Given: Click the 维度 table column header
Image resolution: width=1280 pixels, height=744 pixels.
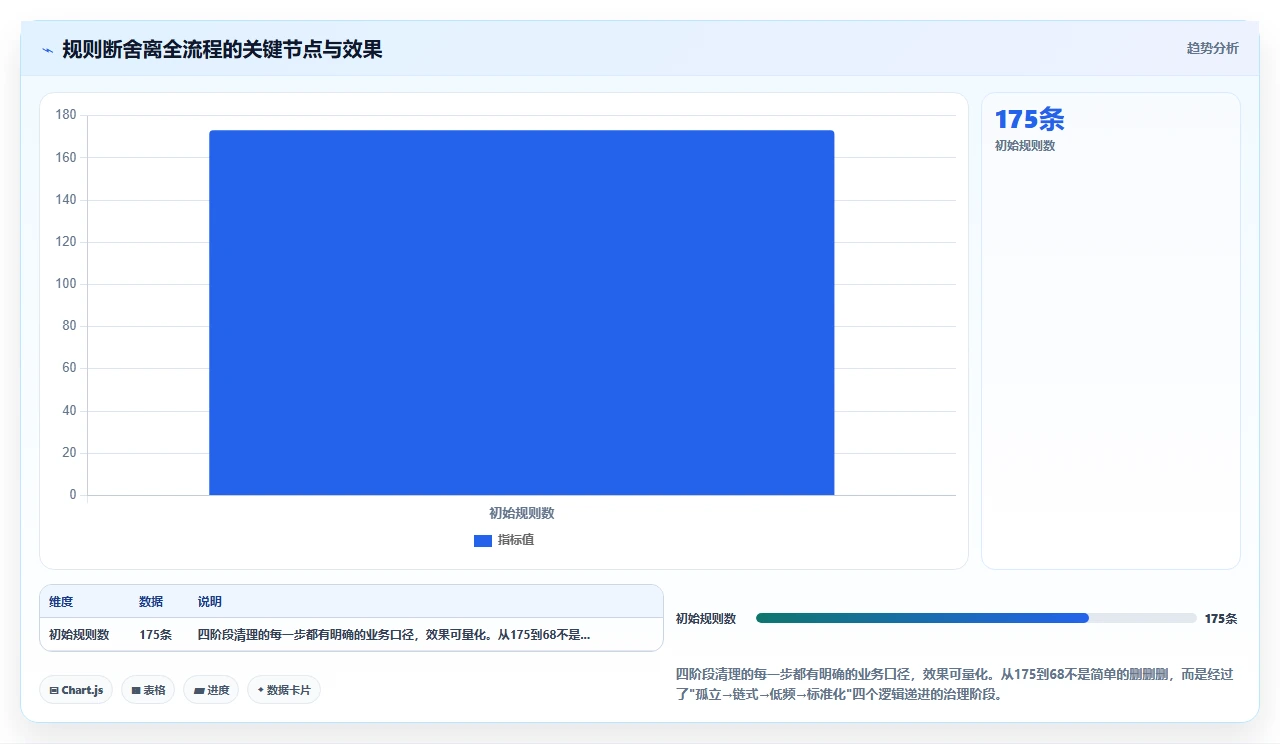Looking at the screenshot, I should (x=61, y=602).
